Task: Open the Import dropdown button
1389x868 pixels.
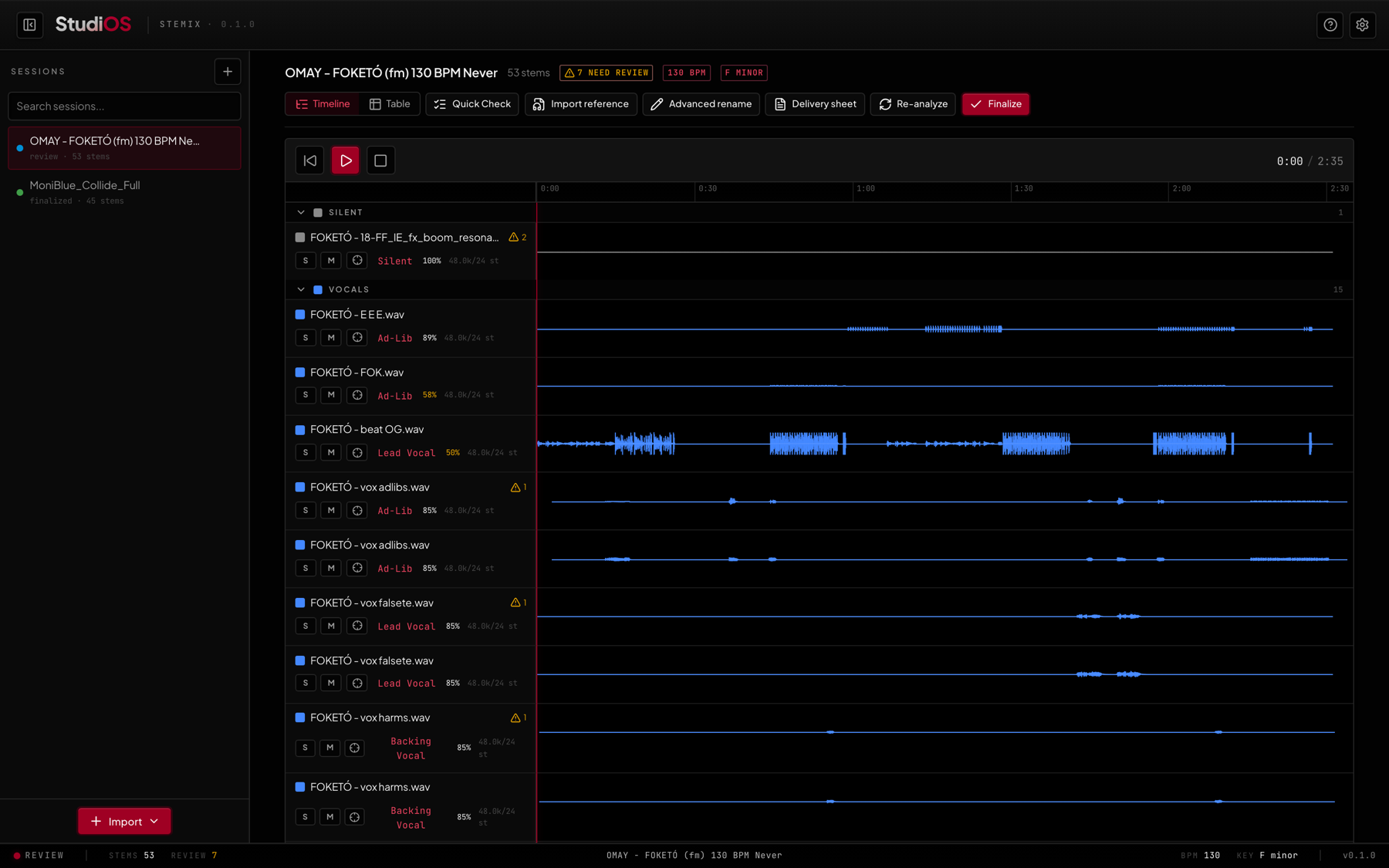Action: click(124, 821)
